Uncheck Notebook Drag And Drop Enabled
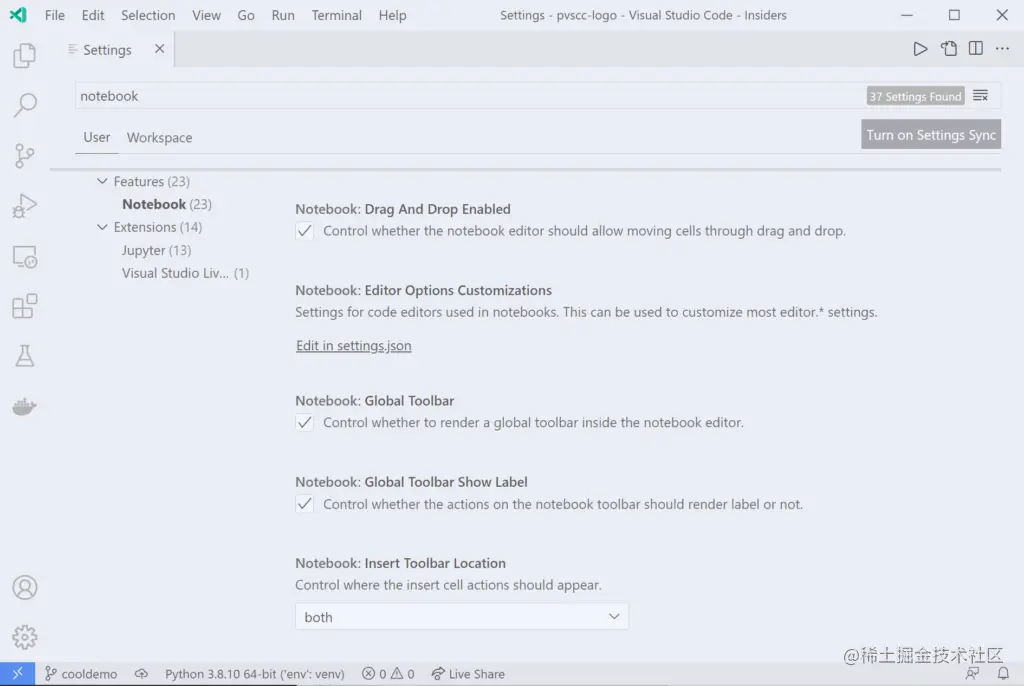The image size is (1024, 686). [x=304, y=230]
